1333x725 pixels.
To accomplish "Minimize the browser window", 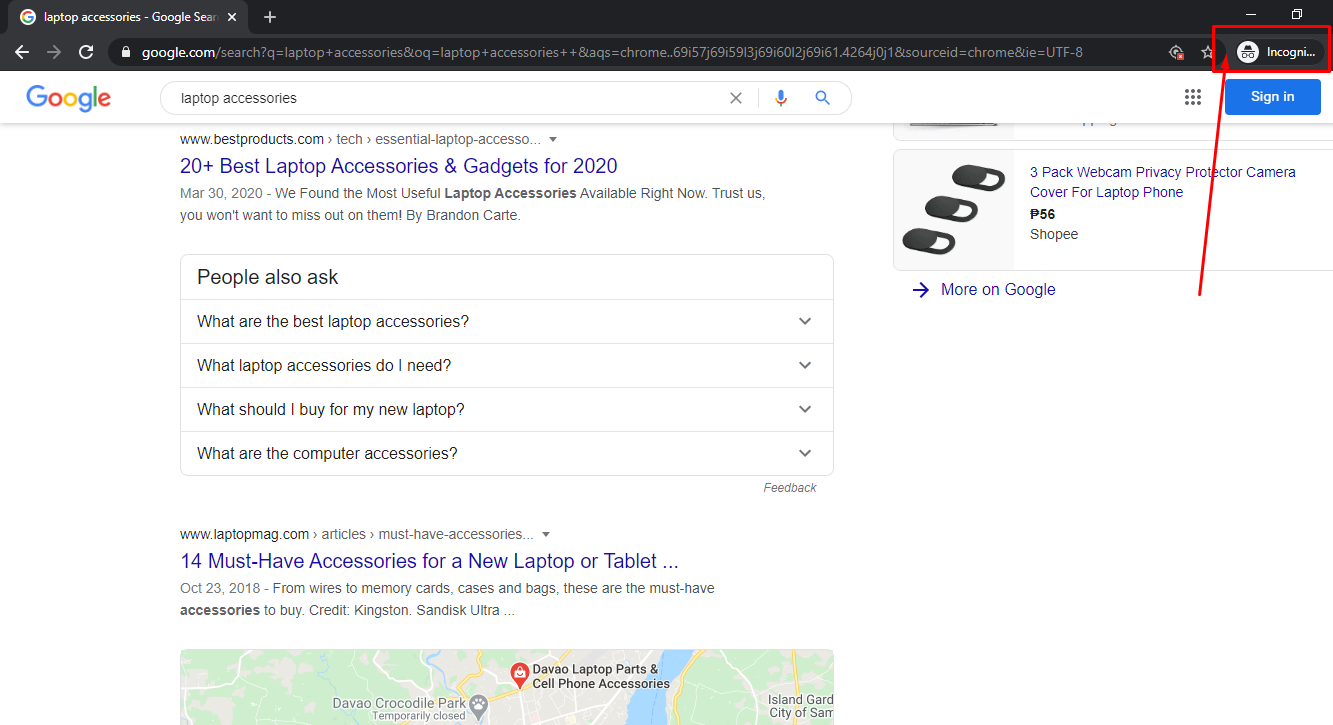I will [x=1250, y=14].
